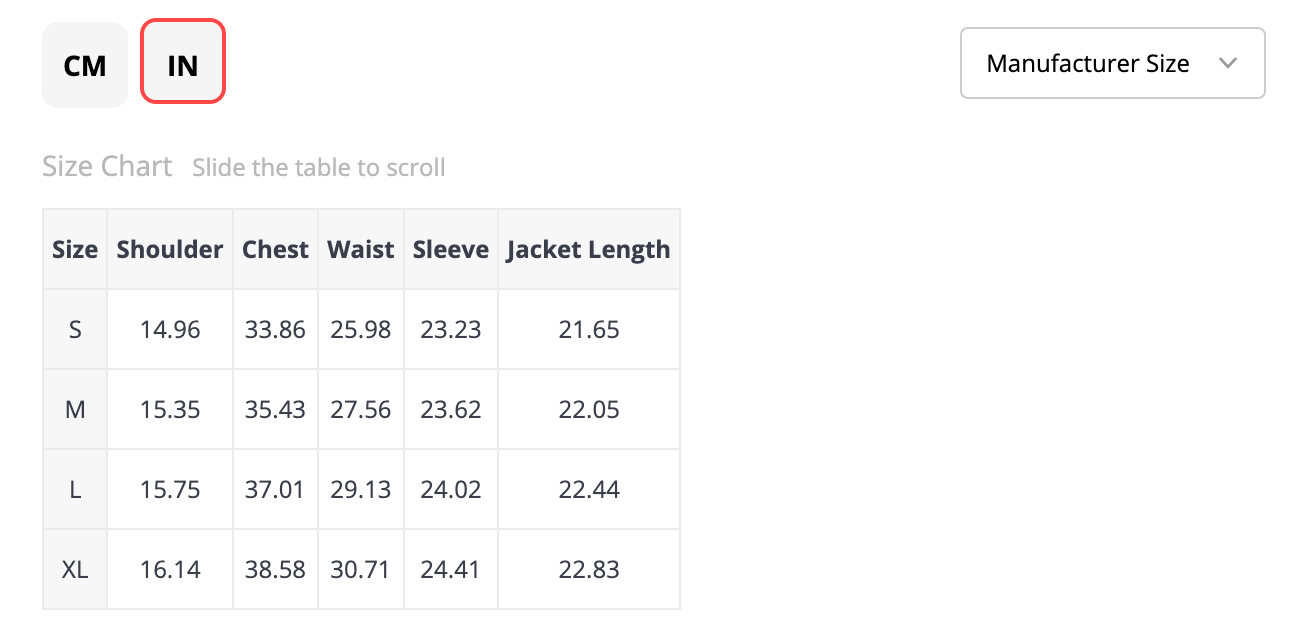Viewport: 1308px width, 638px height.
Task: Select the M size row label
Action: [75, 409]
